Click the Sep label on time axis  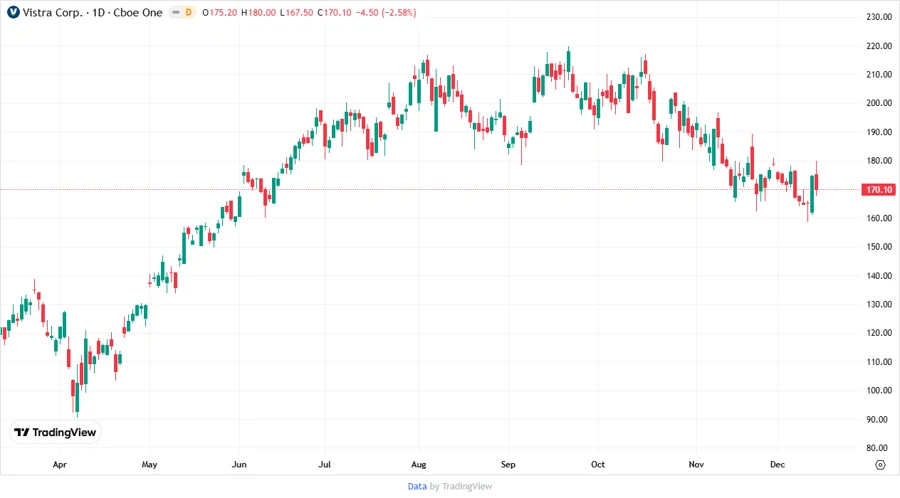508,464
